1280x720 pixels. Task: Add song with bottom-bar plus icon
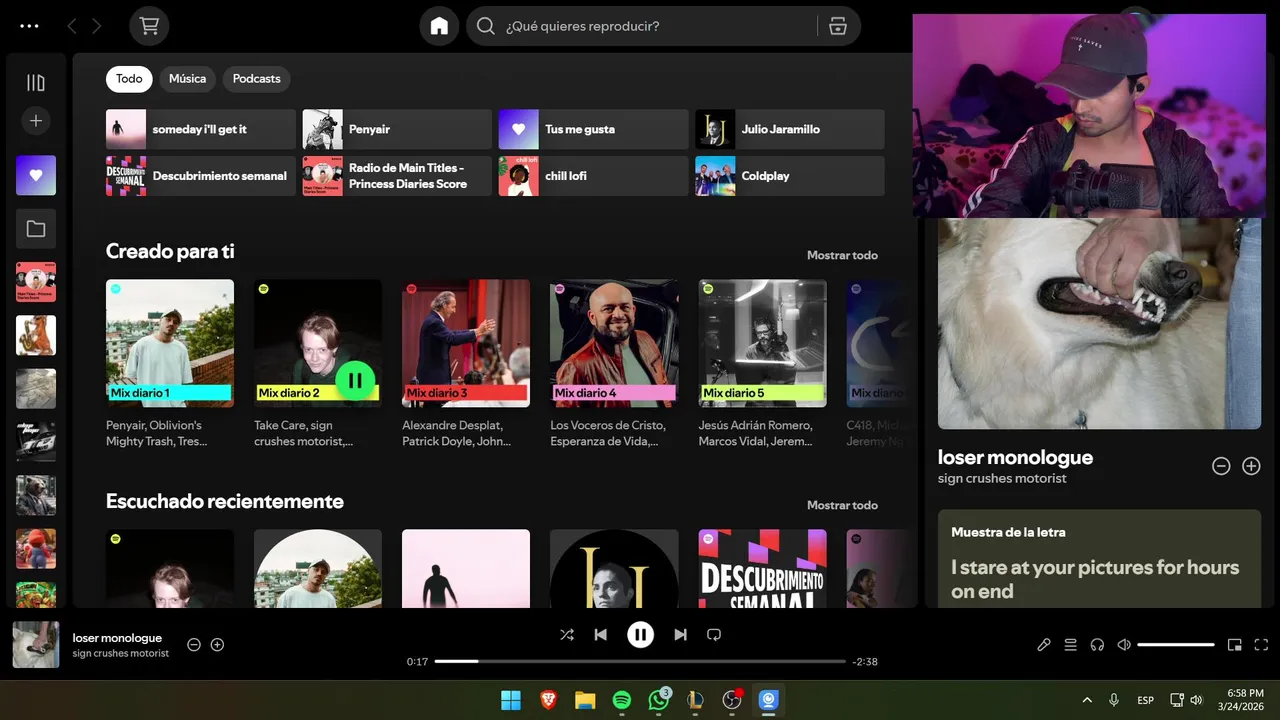[217, 645]
